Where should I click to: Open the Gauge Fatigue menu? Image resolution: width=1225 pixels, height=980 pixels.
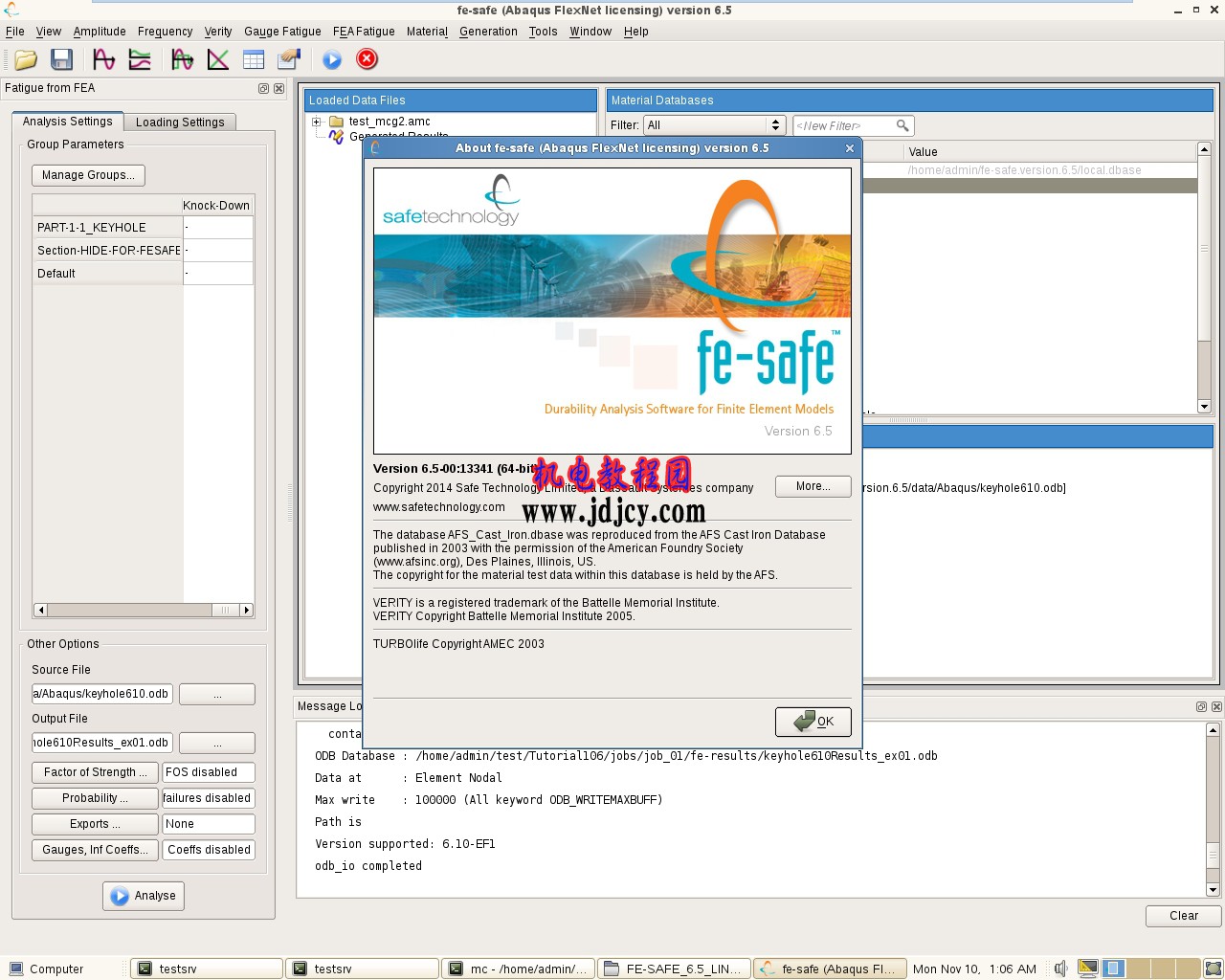click(282, 32)
